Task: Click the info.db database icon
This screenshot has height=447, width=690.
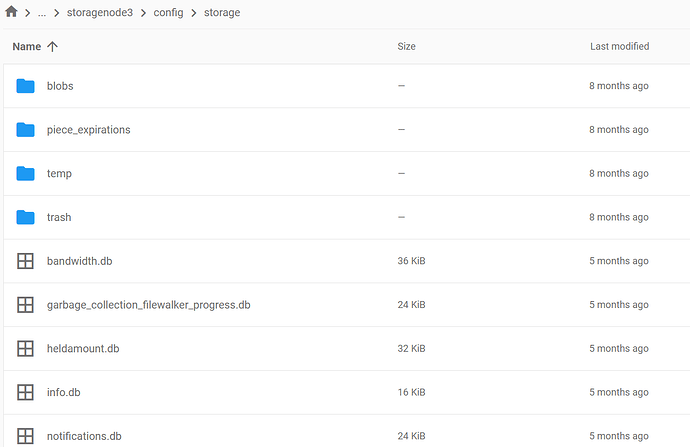Action: pos(25,392)
